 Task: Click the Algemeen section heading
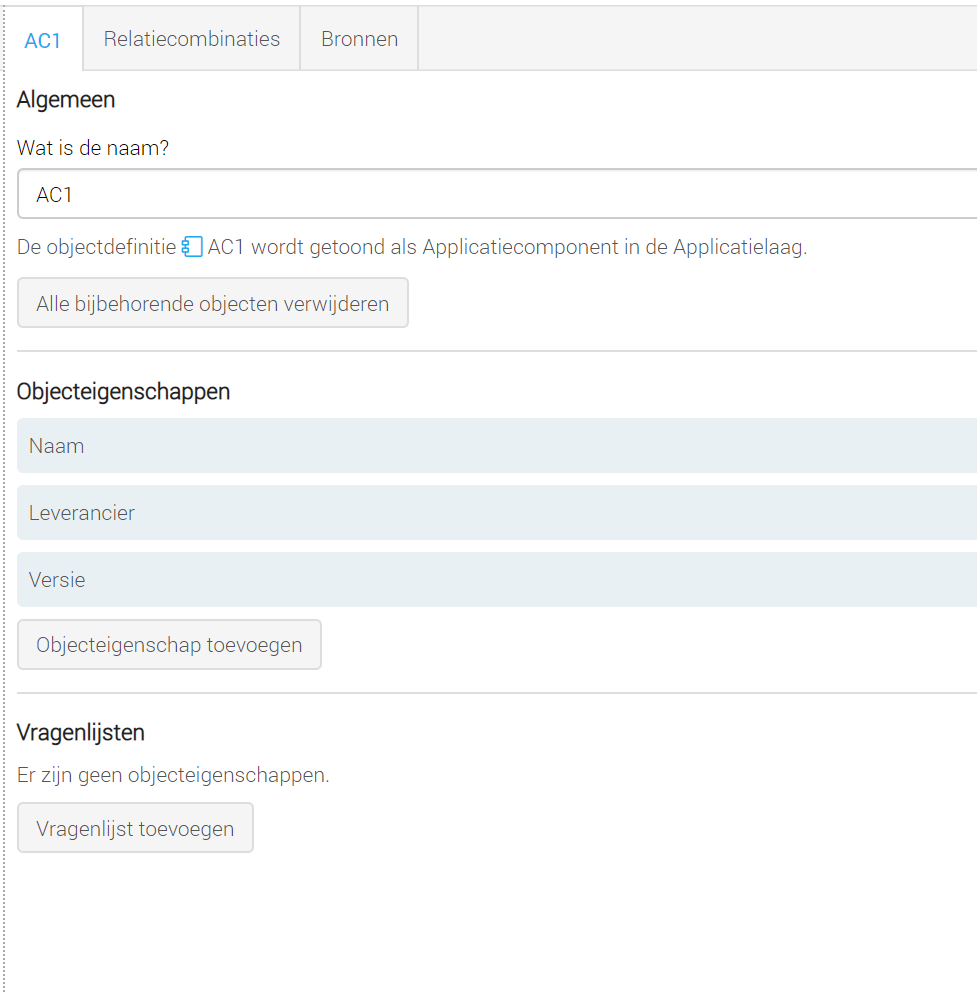coord(66,100)
